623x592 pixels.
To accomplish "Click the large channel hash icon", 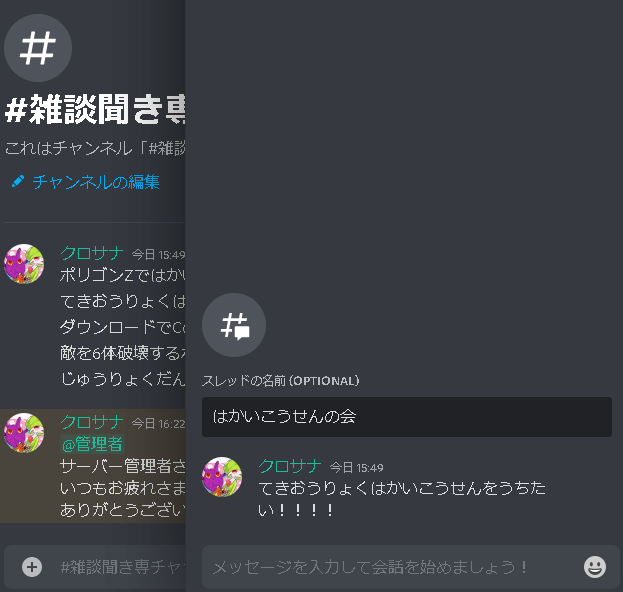I will click(x=38, y=48).
